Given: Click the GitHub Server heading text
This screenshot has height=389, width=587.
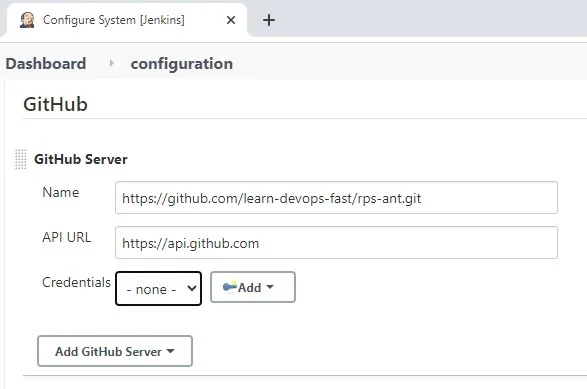Looking at the screenshot, I should click(81, 159).
